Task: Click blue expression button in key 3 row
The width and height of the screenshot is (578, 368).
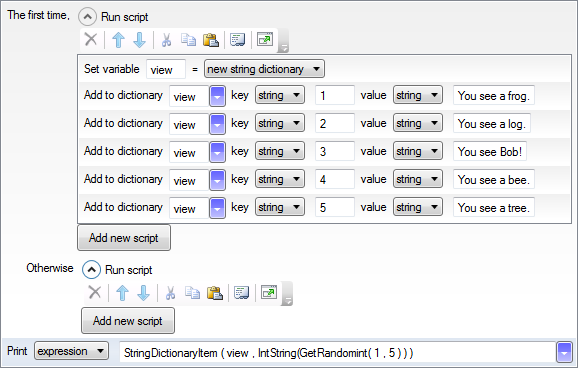Action: tap(217, 152)
